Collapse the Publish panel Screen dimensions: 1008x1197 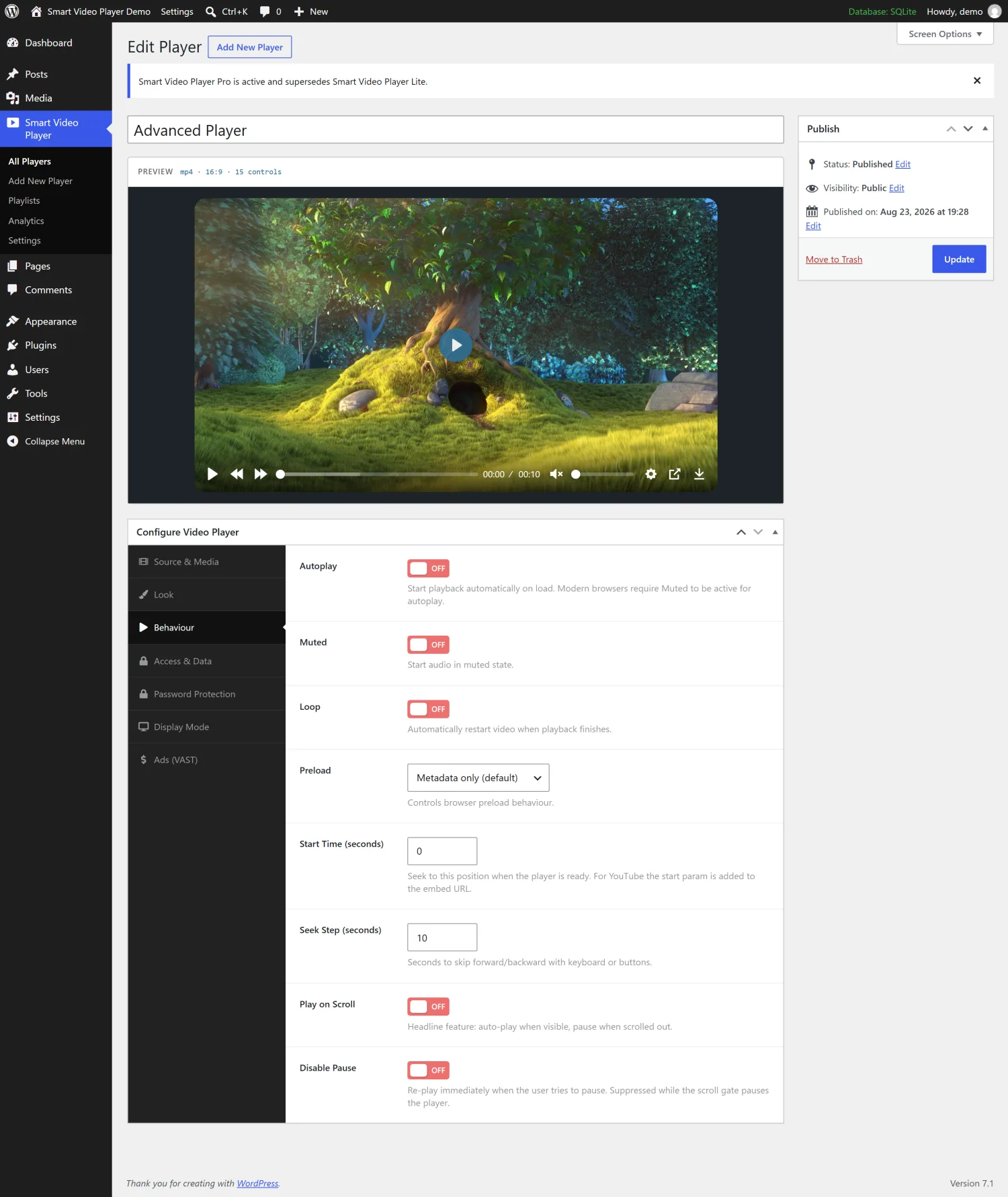(985, 129)
